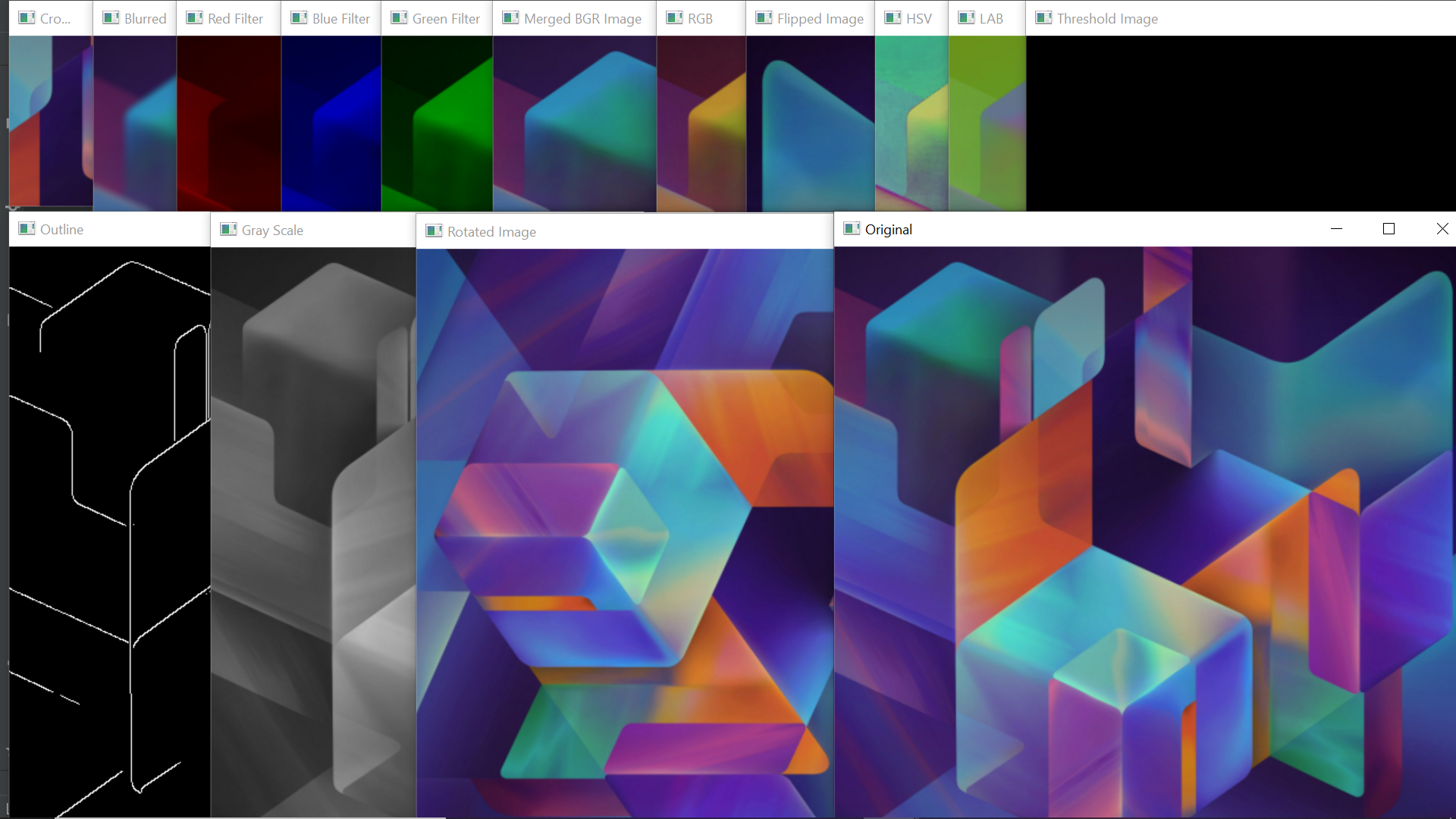Click the Blurred image preview

point(135,124)
